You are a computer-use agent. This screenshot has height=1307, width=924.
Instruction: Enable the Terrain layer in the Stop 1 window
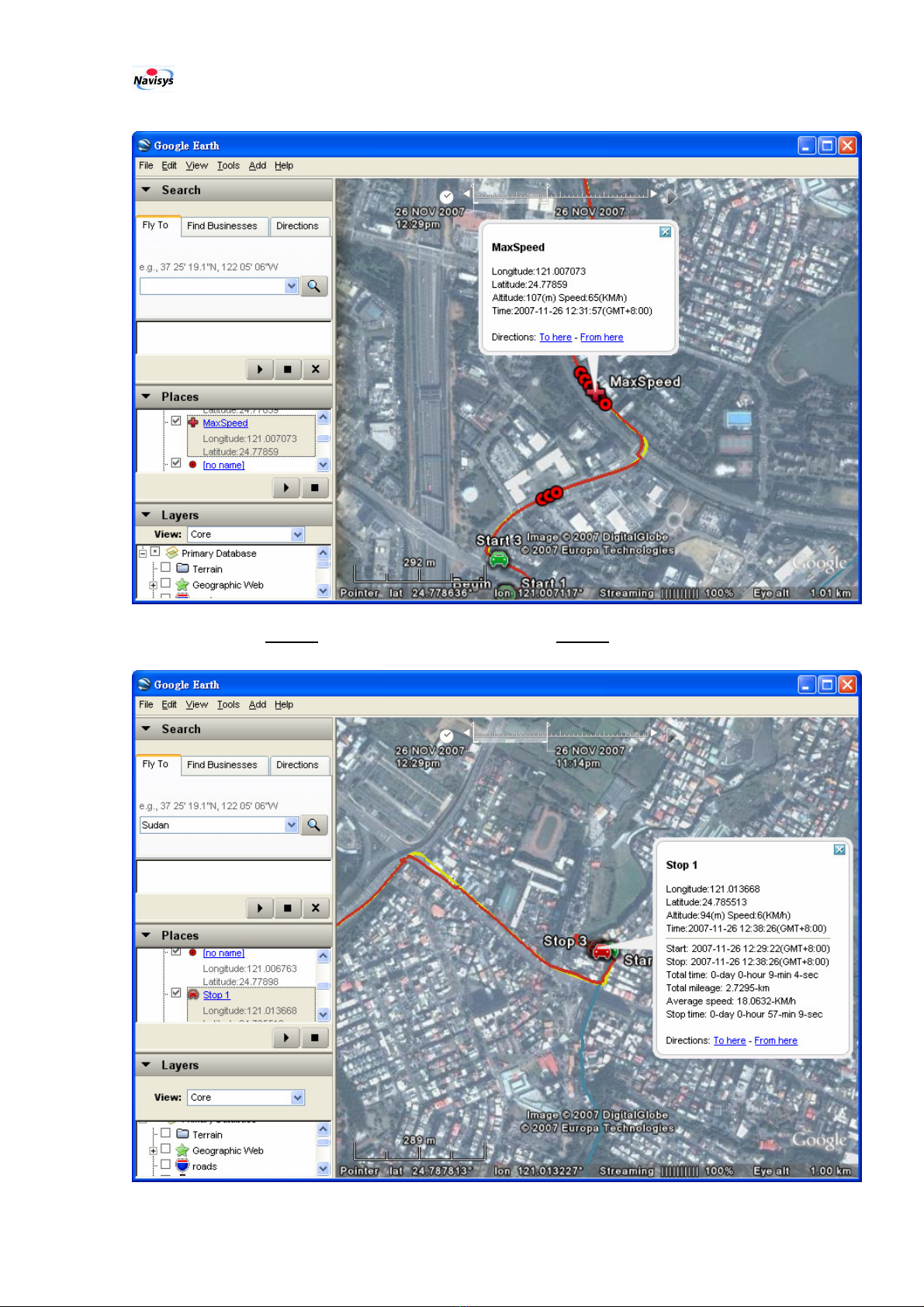165,1132
